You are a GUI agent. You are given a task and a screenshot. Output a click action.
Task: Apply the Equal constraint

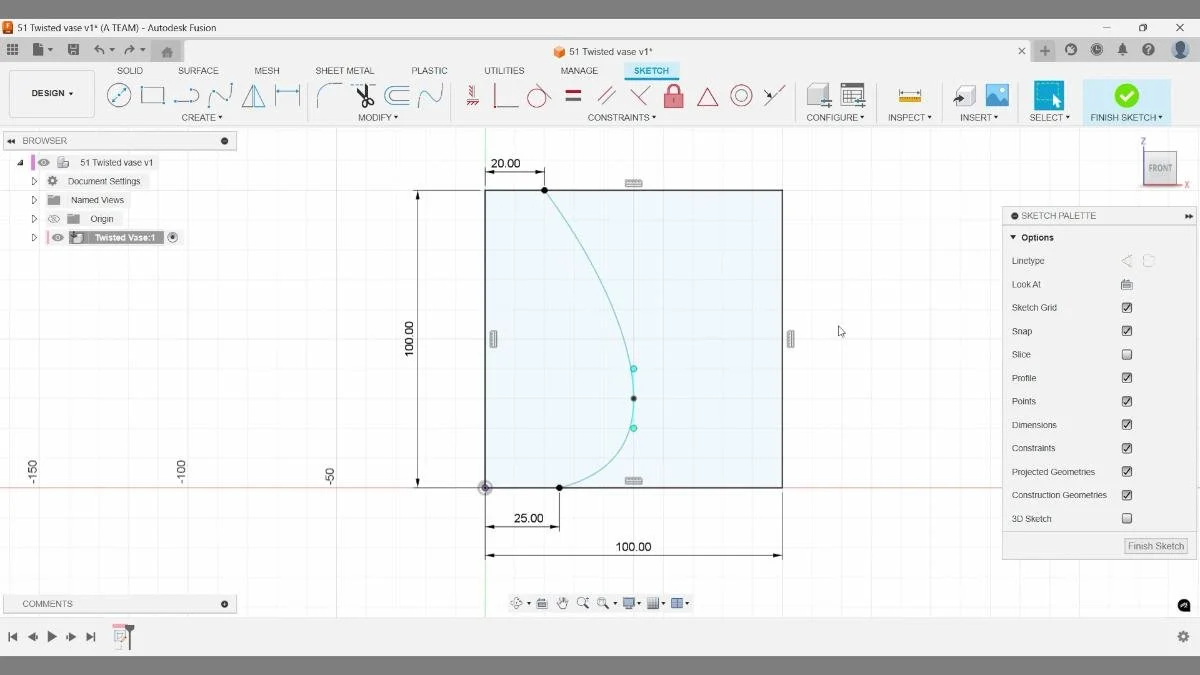click(573, 96)
